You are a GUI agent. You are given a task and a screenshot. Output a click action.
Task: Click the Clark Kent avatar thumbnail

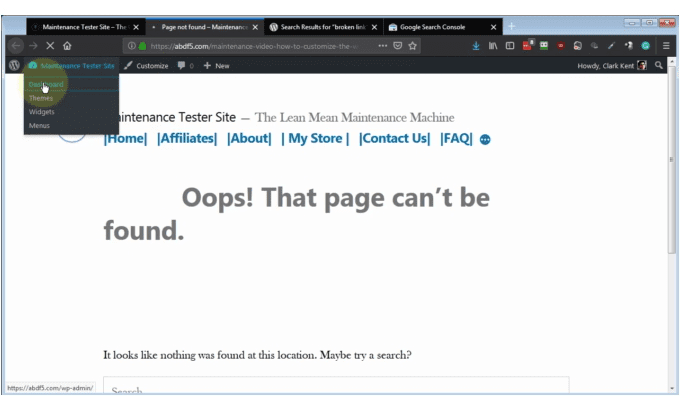point(642,65)
